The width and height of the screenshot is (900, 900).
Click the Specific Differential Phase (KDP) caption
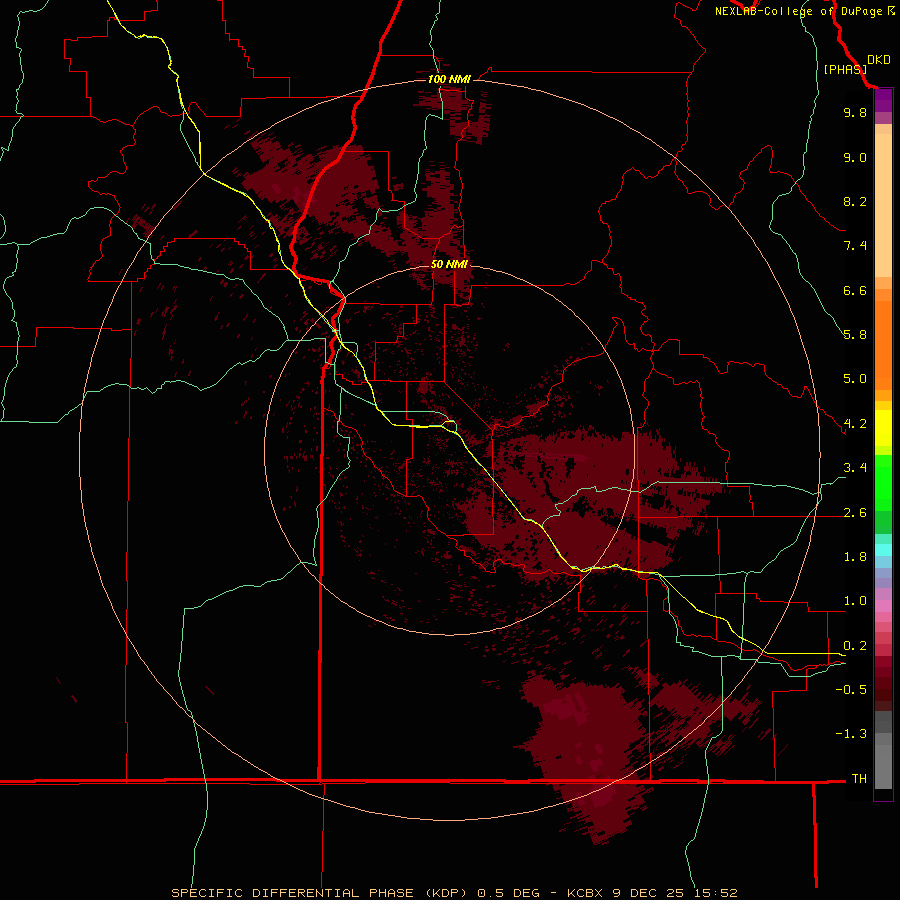pos(454,893)
